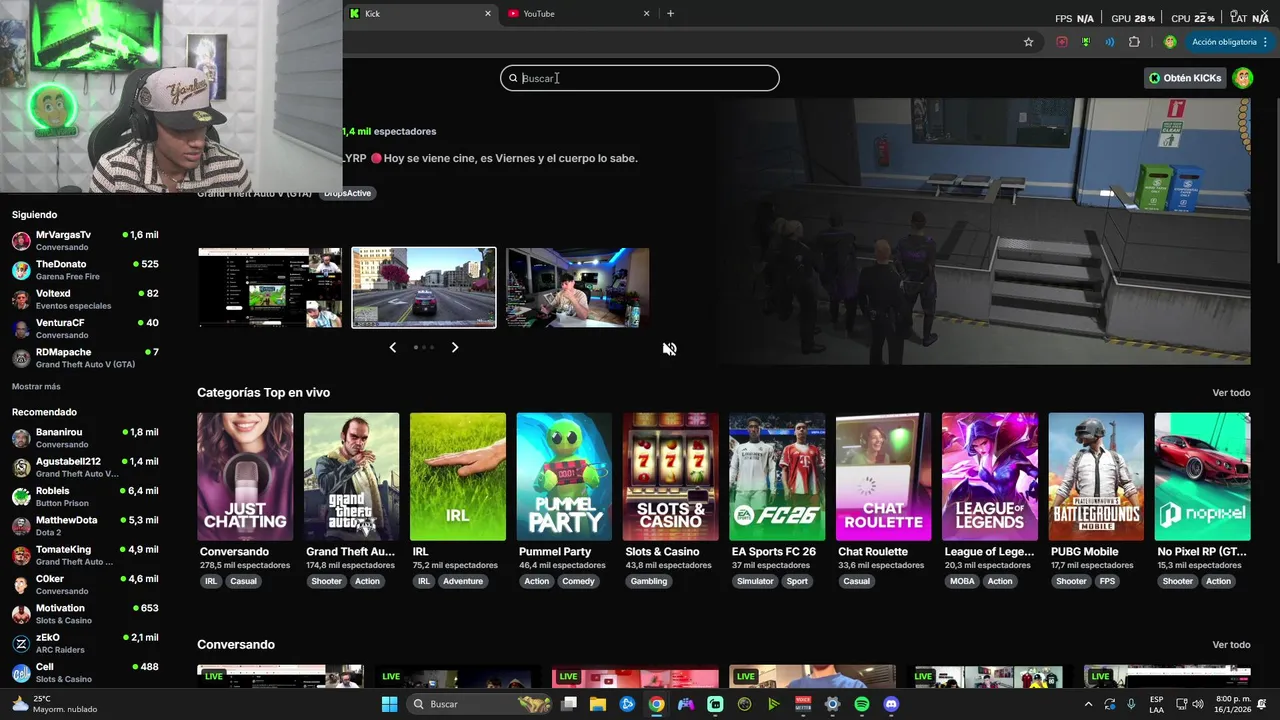Open zEkO recommended channel

coord(85,643)
